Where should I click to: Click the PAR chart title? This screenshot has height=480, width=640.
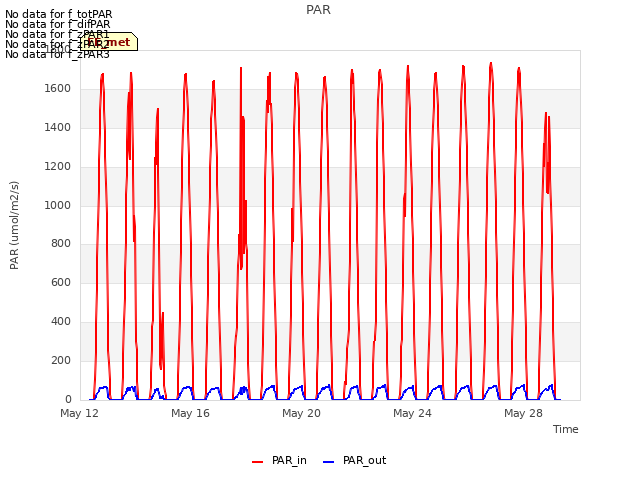click(318, 10)
